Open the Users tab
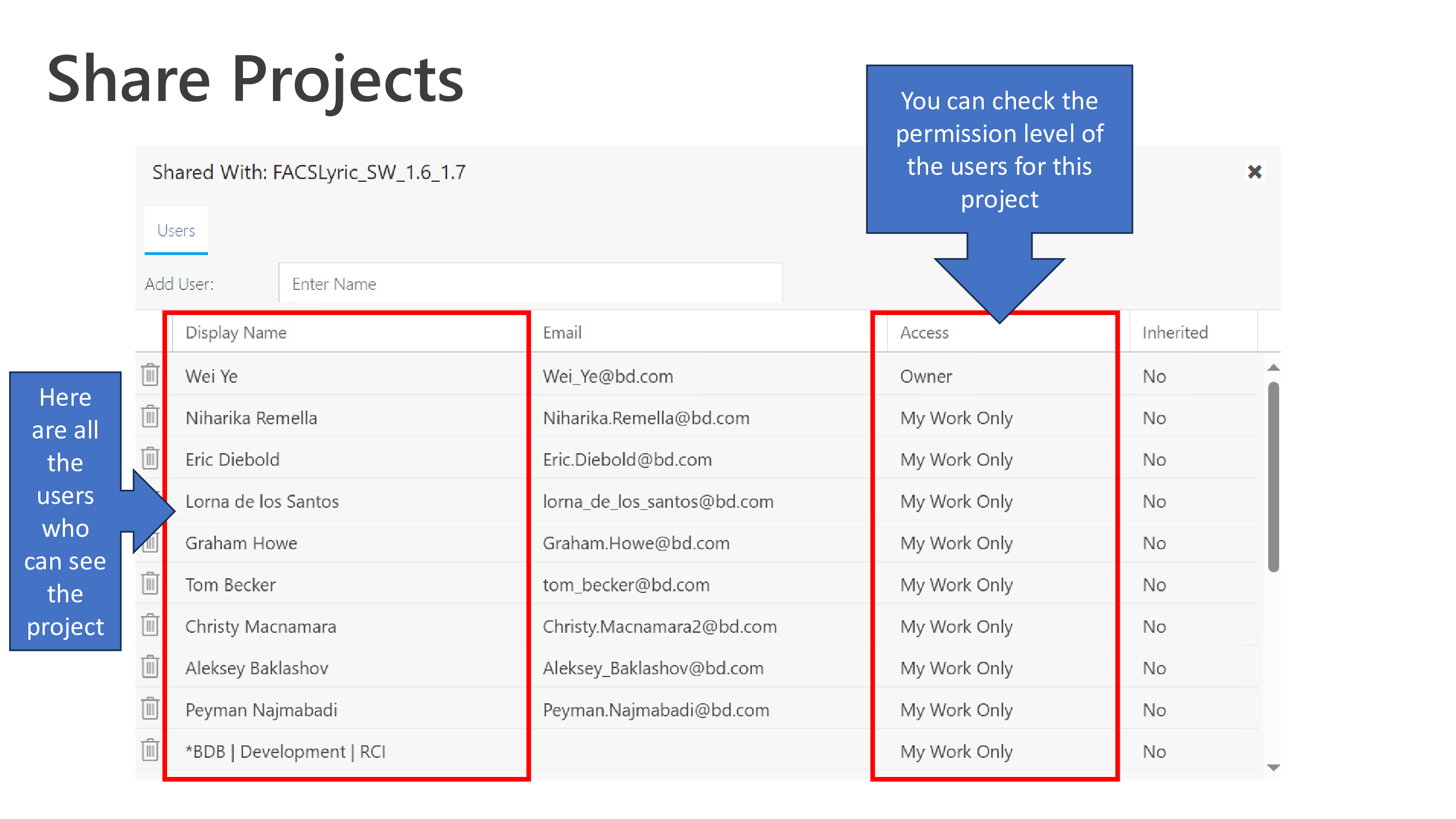 coord(176,230)
